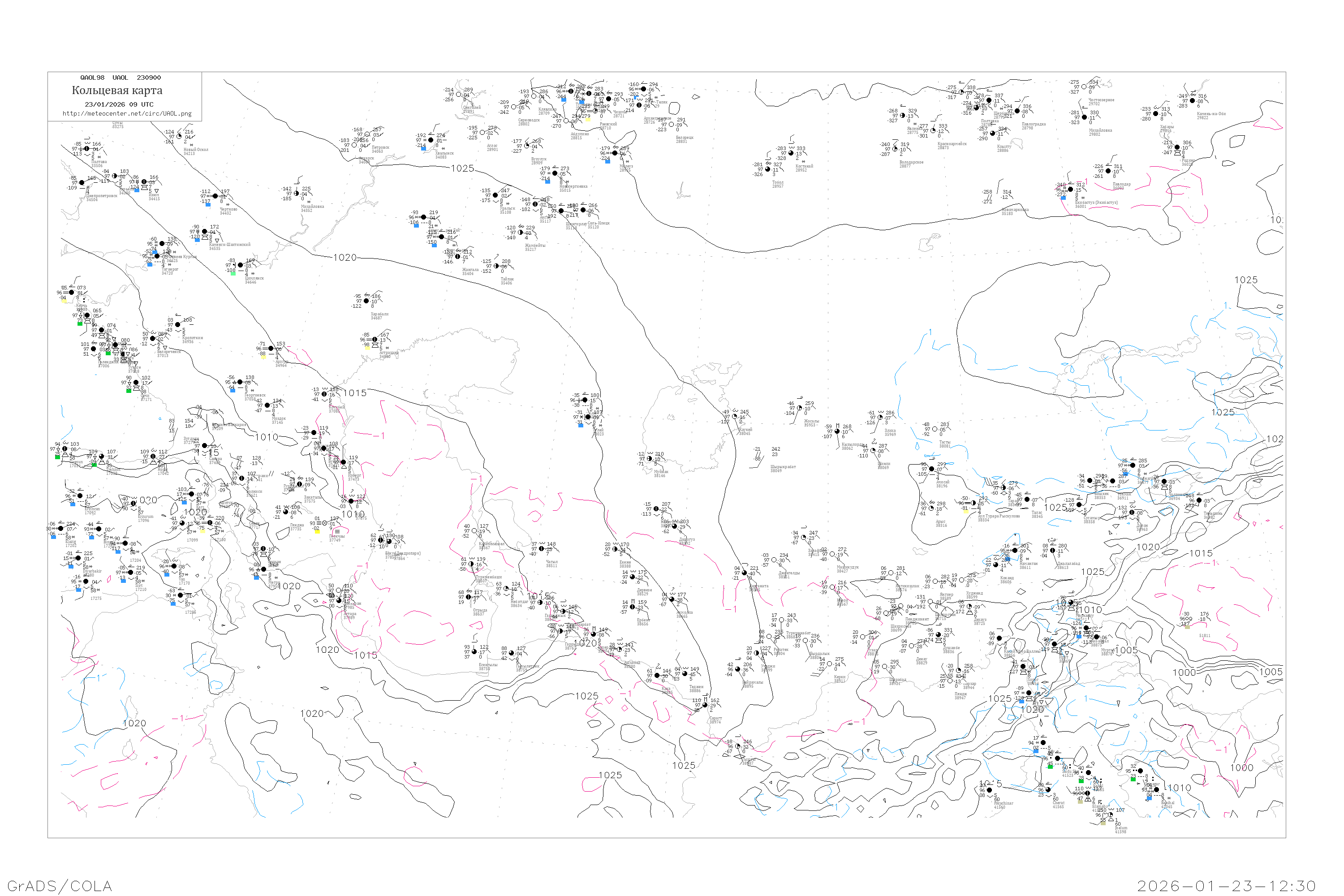Viewport: 1344px width, 896px height.
Task: Click green square marker at Цимлянск
Action: [233, 273]
